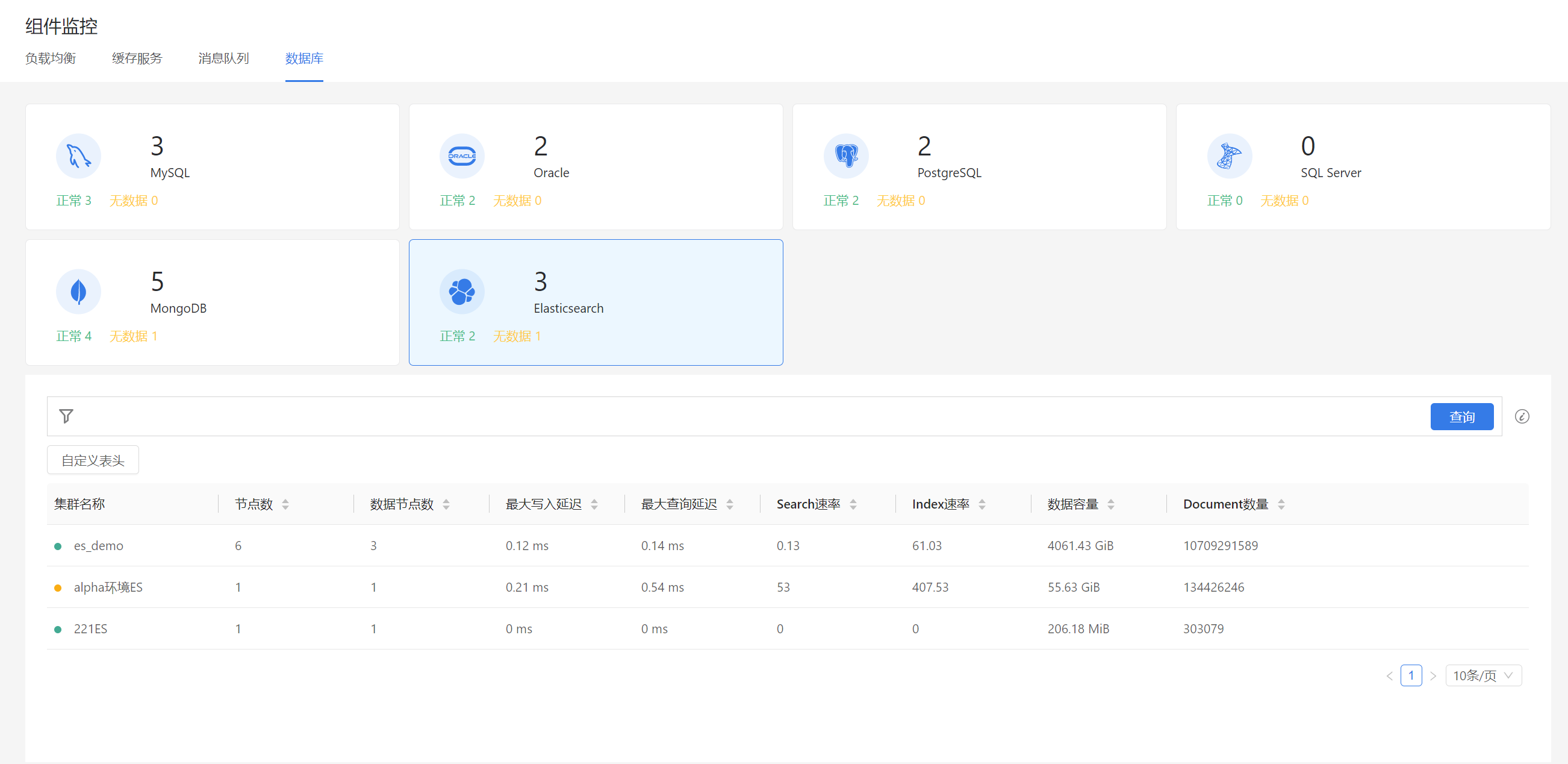This screenshot has height=764, width=1568.
Task: Sort by Search速率 column
Action: 853,504
